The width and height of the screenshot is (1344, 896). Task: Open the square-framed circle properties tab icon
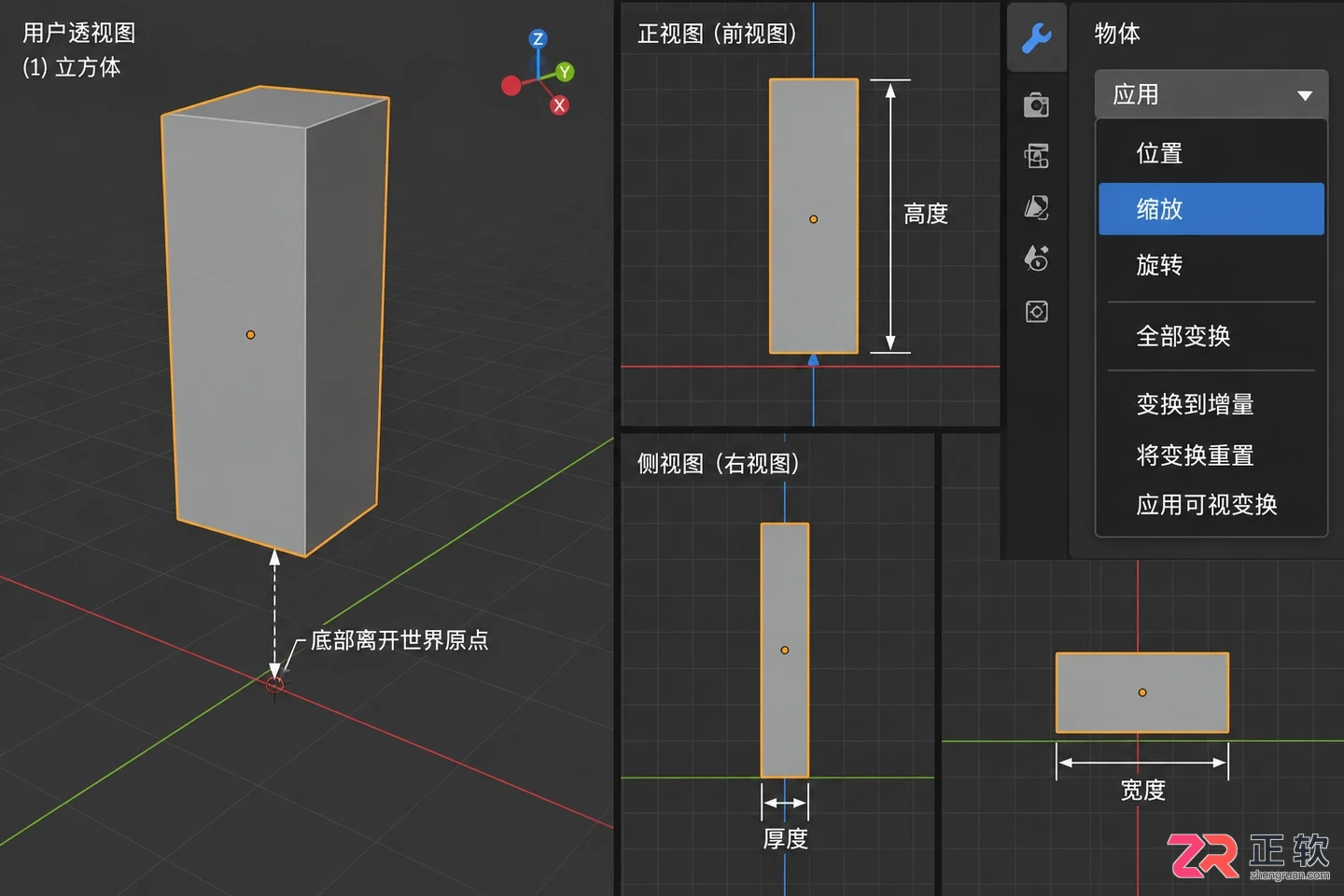(x=1037, y=312)
